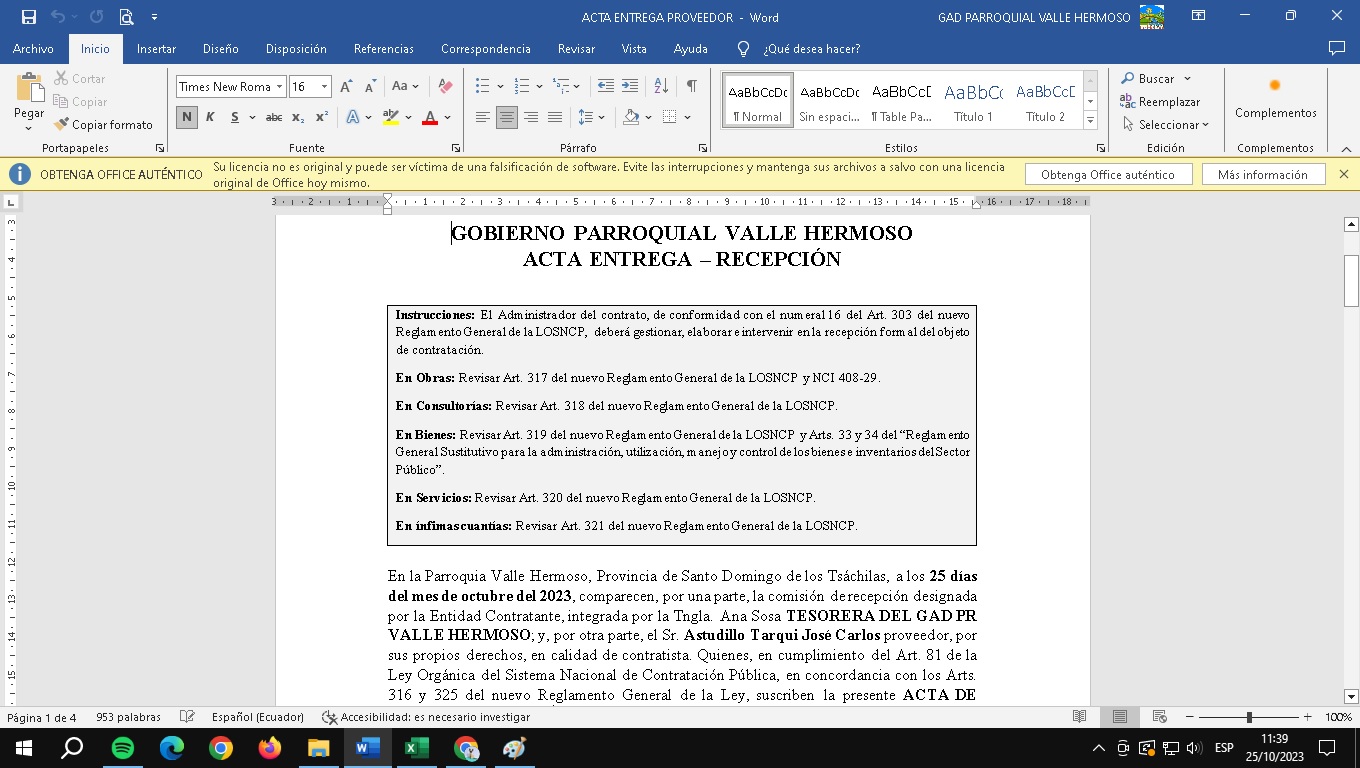Click the clear all formatting eraser icon
This screenshot has height=768, width=1360.
(446, 87)
